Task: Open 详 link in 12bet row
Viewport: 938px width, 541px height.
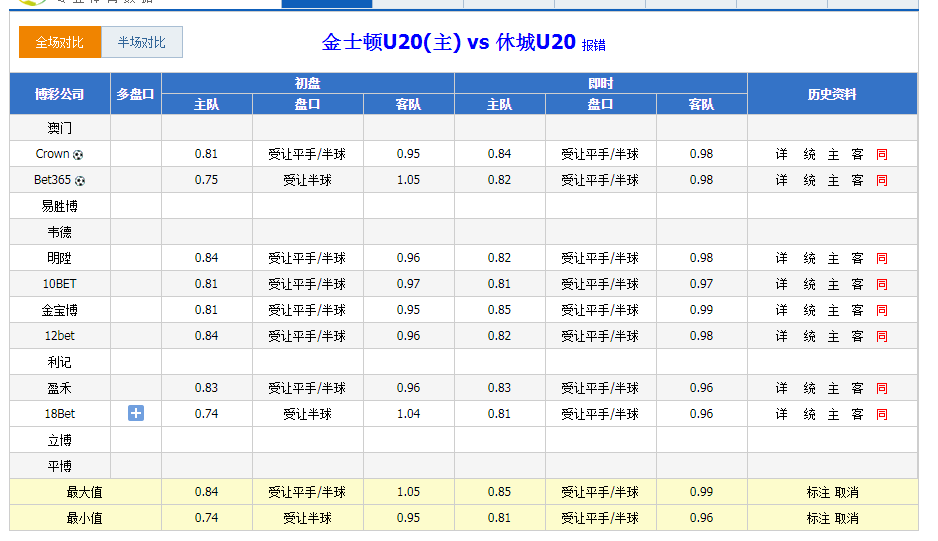Action: (781, 336)
